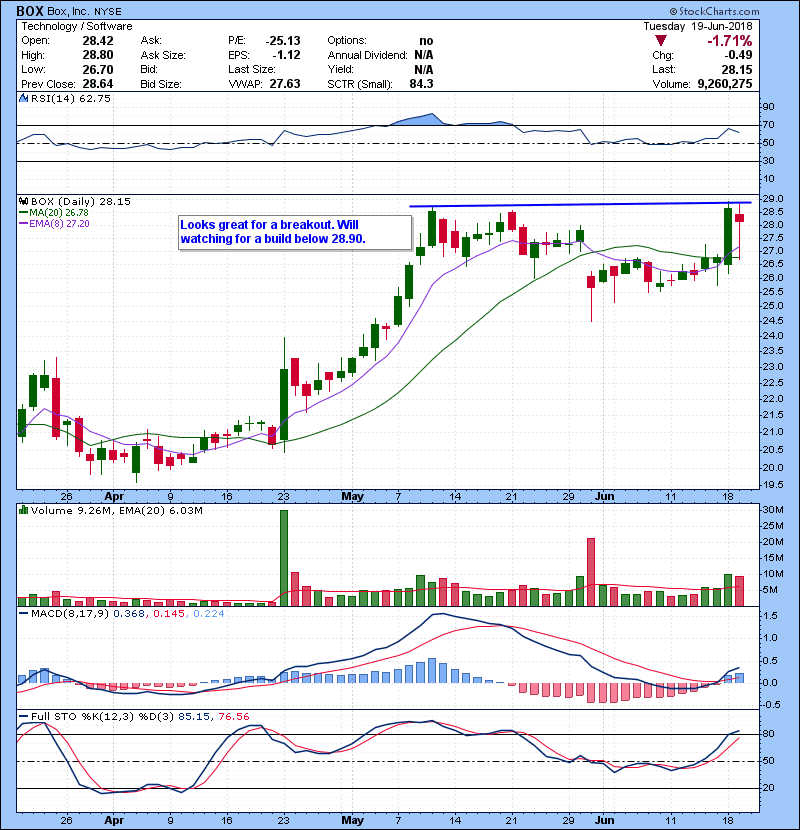Click the Last value in the header
800x830 pixels.
coord(737,69)
